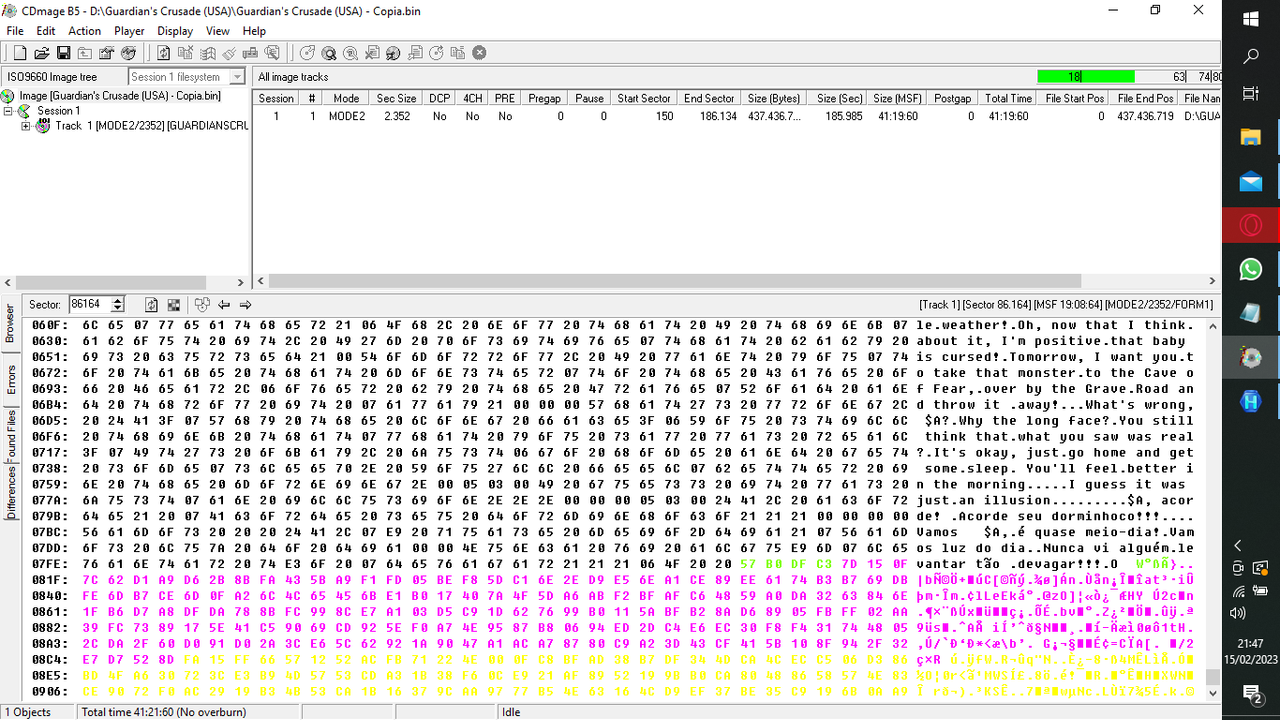
Task: Switch to the Differences side tab
Action: click(x=10, y=494)
